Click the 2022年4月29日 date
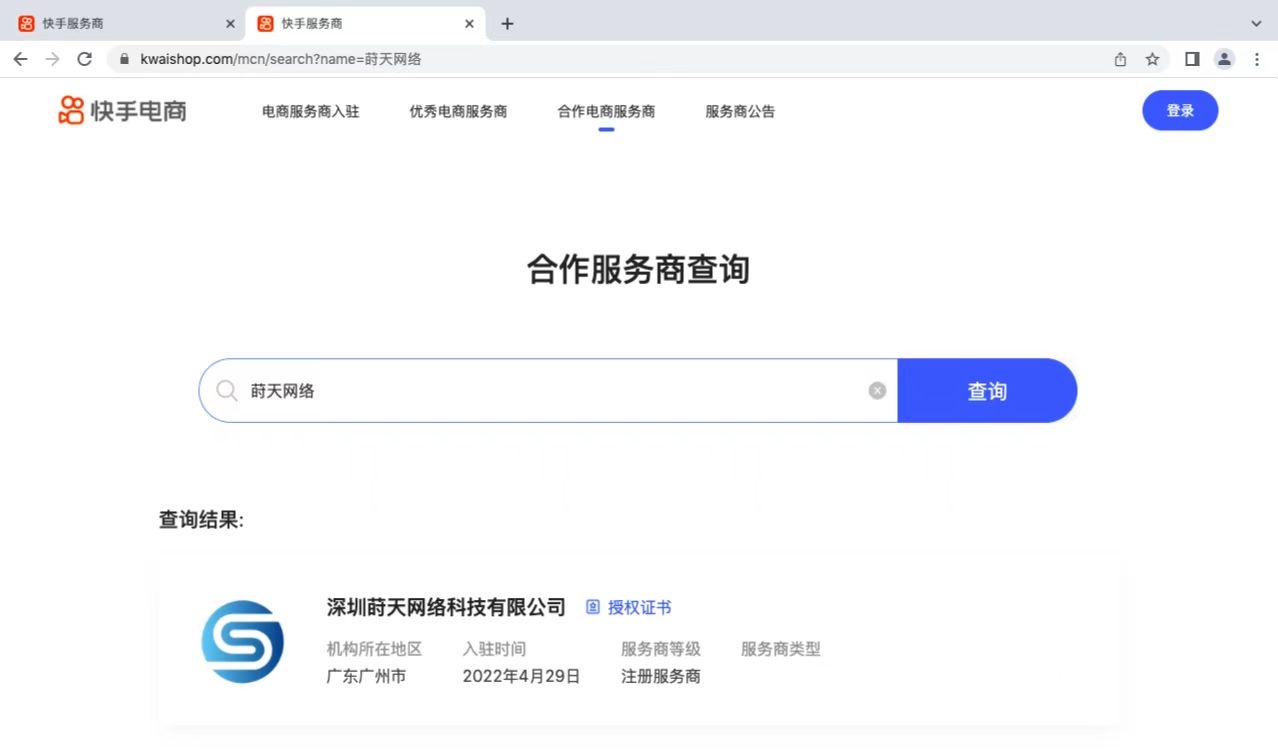1278x754 pixels. tap(521, 676)
